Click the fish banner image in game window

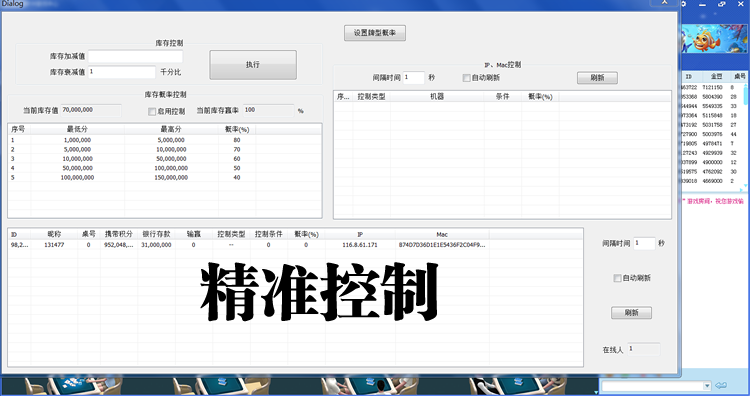coord(714,39)
